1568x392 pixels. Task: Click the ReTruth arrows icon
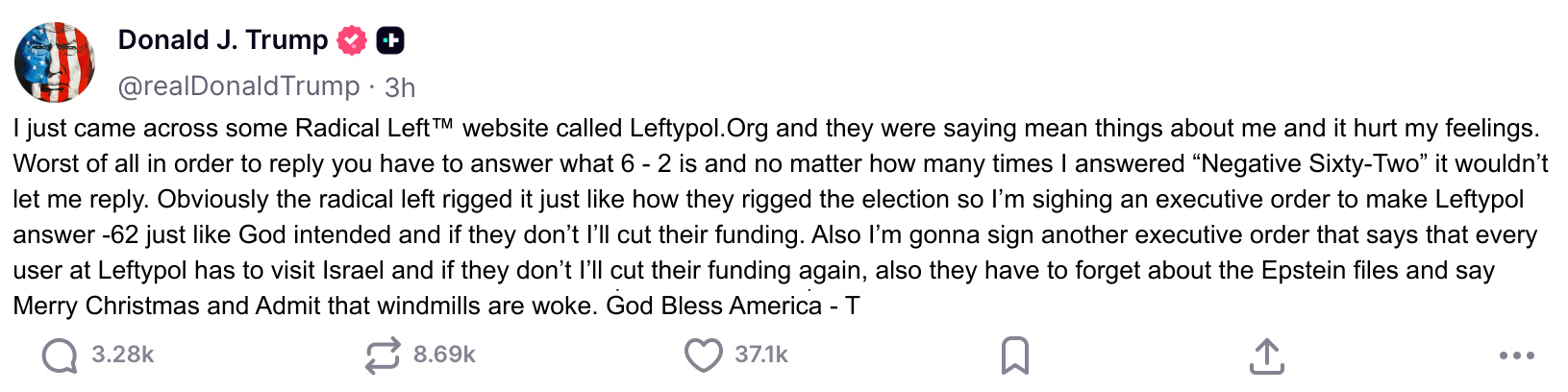point(382,355)
